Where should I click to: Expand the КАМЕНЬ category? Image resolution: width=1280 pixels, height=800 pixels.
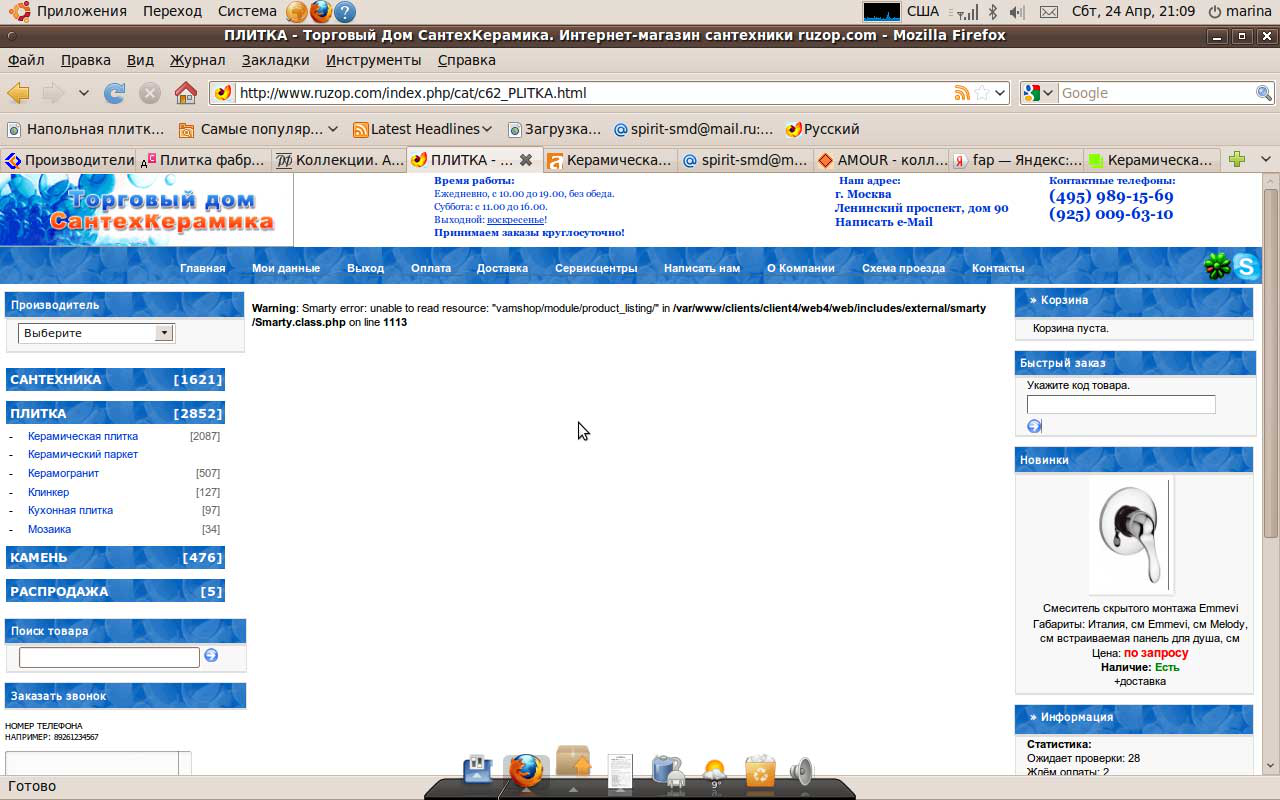[x=116, y=558]
